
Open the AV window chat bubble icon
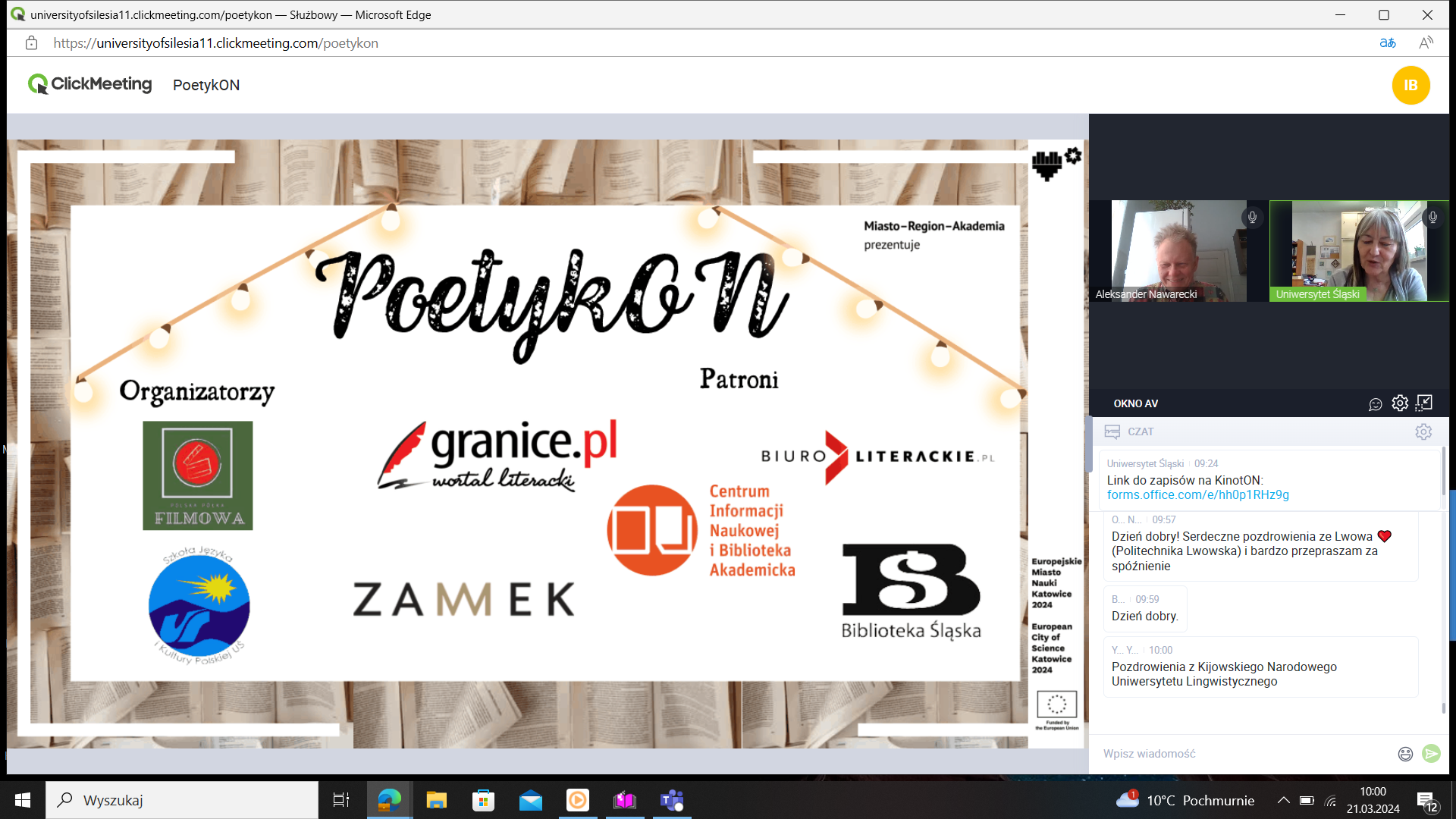[x=1375, y=404]
